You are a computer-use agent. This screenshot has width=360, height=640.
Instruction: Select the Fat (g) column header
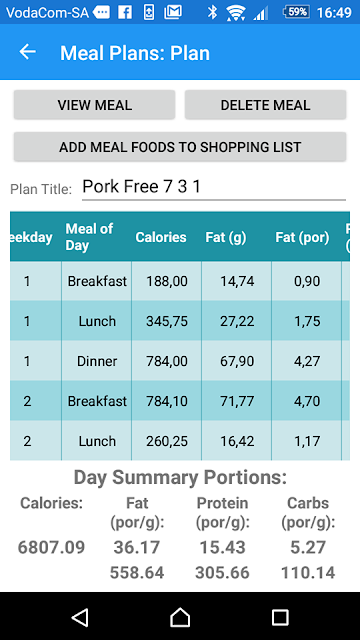[226, 237]
